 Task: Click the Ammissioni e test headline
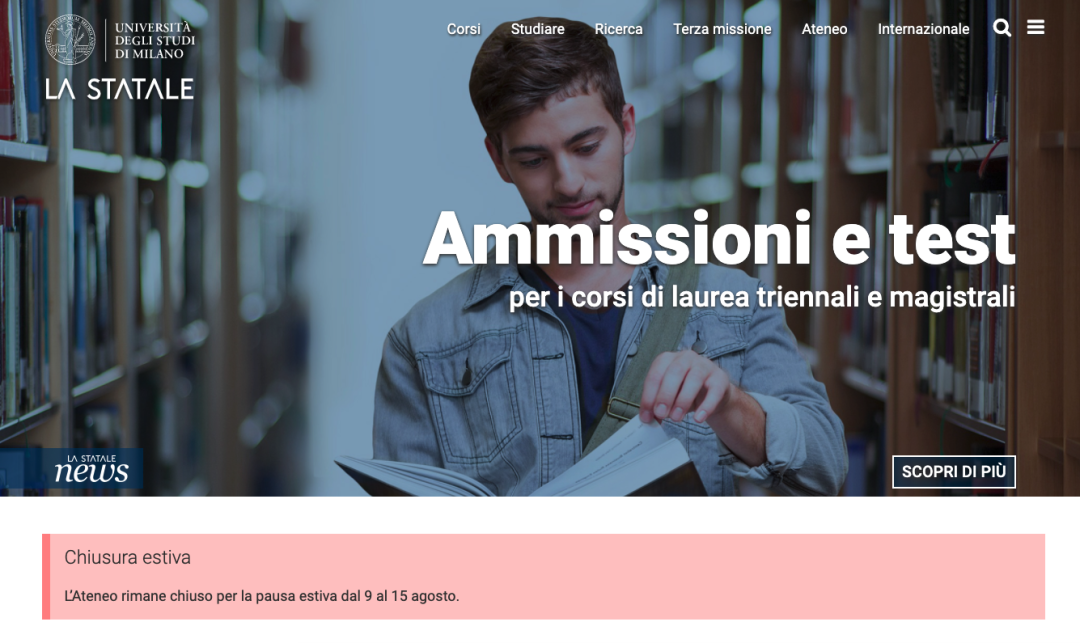point(719,238)
